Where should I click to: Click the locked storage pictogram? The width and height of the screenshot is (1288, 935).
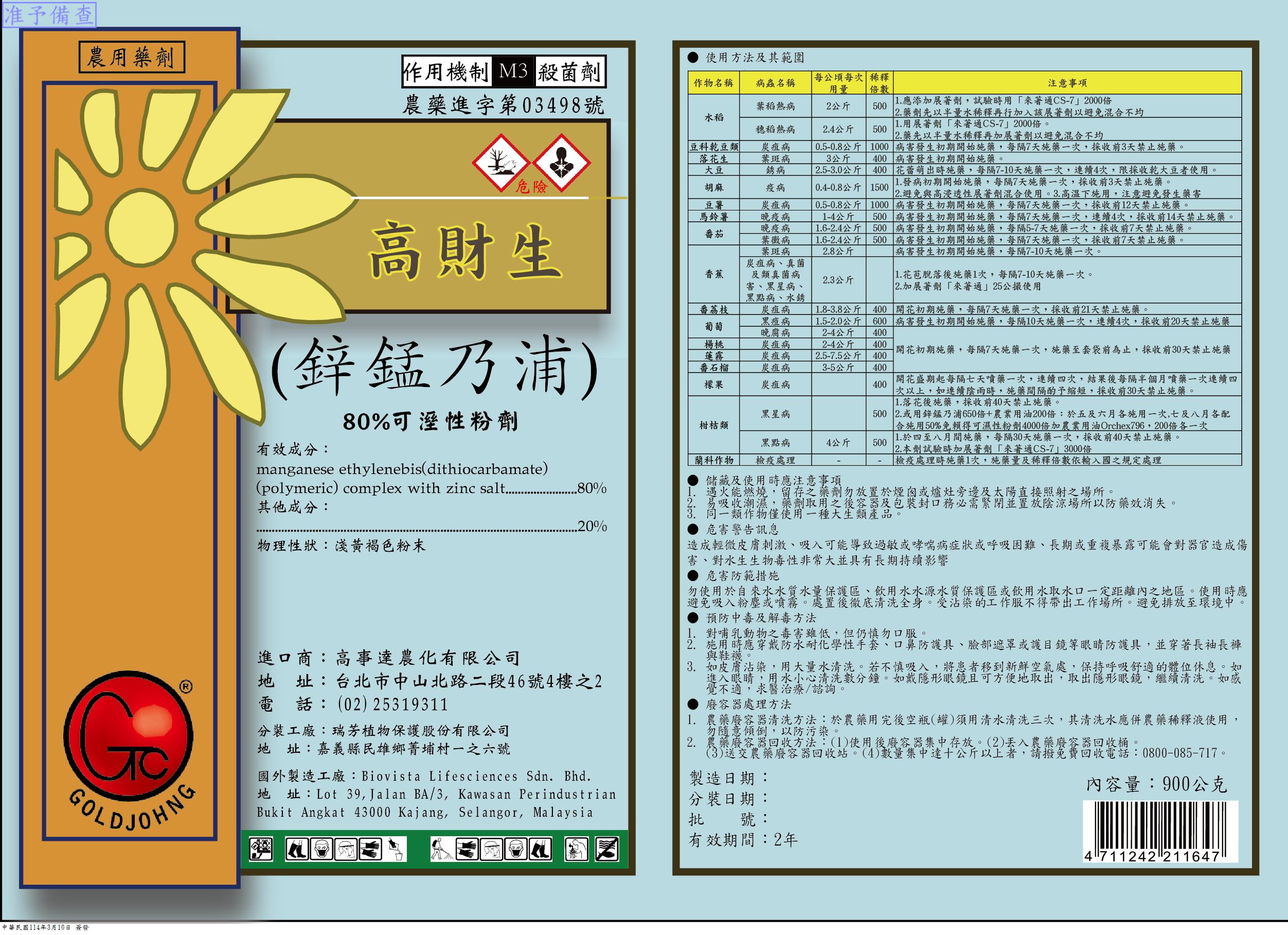pyautogui.click(x=261, y=849)
